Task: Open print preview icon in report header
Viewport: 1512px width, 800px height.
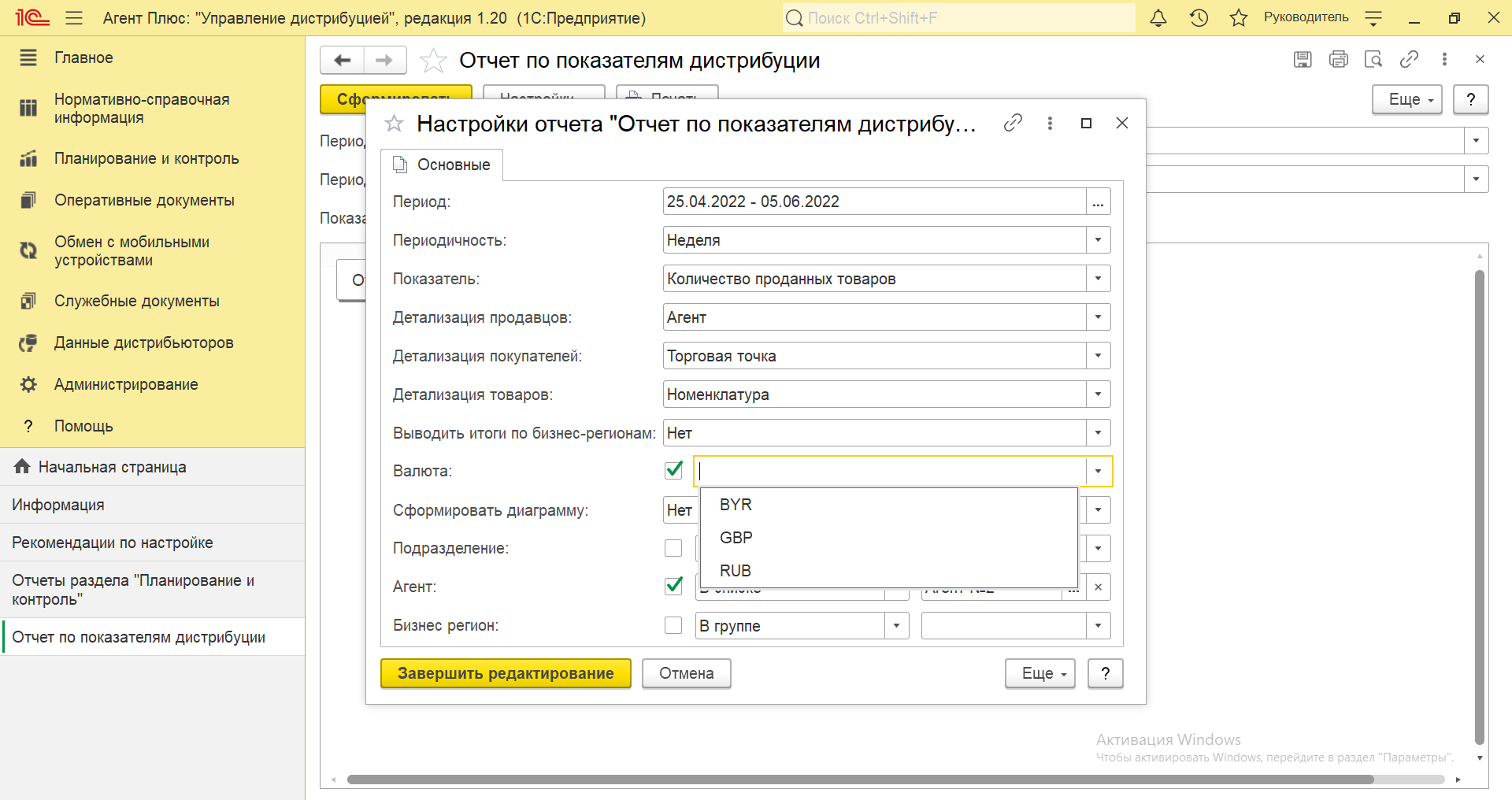Action: click(1373, 59)
